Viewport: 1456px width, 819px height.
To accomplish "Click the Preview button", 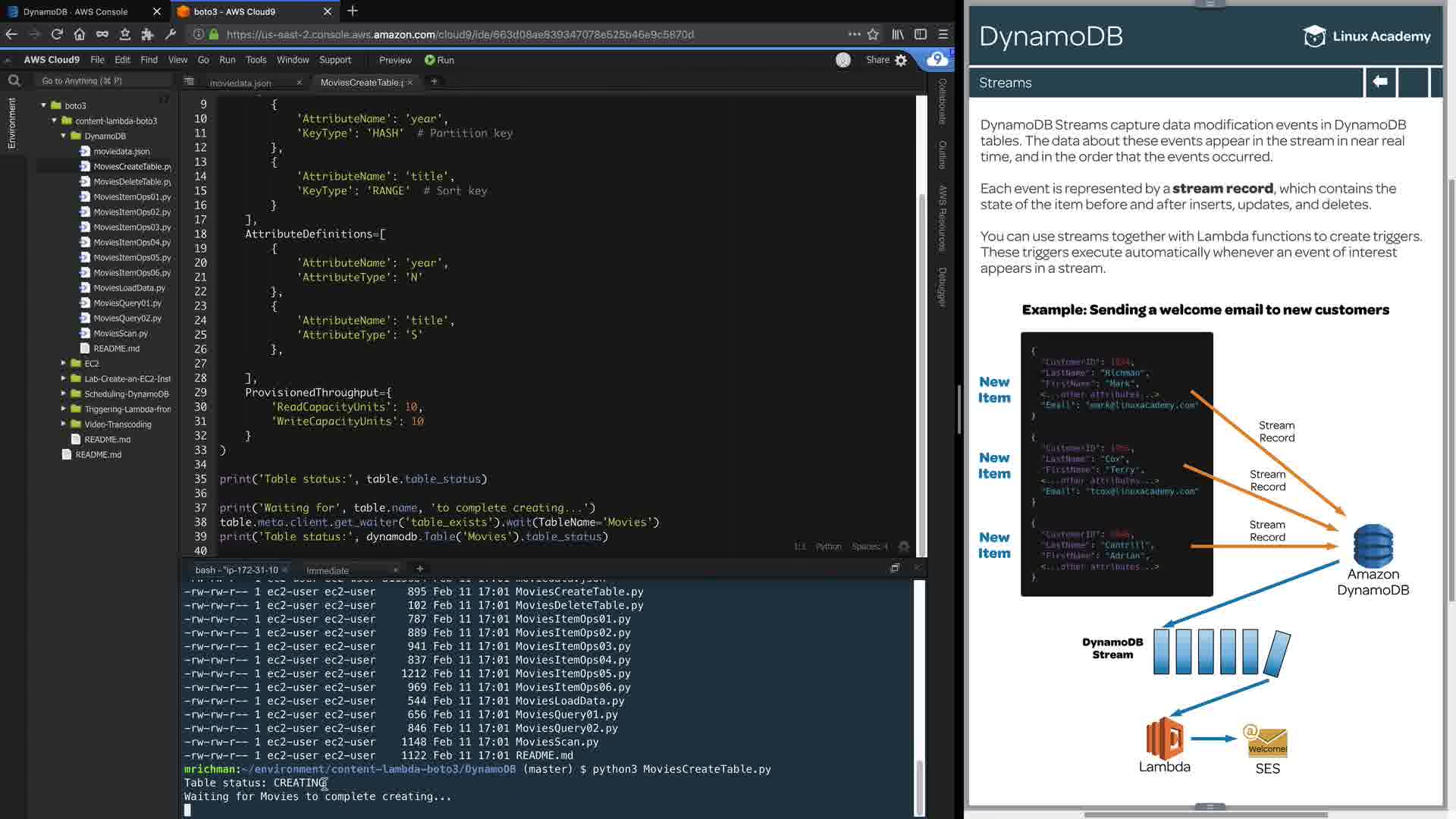I will (x=395, y=60).
